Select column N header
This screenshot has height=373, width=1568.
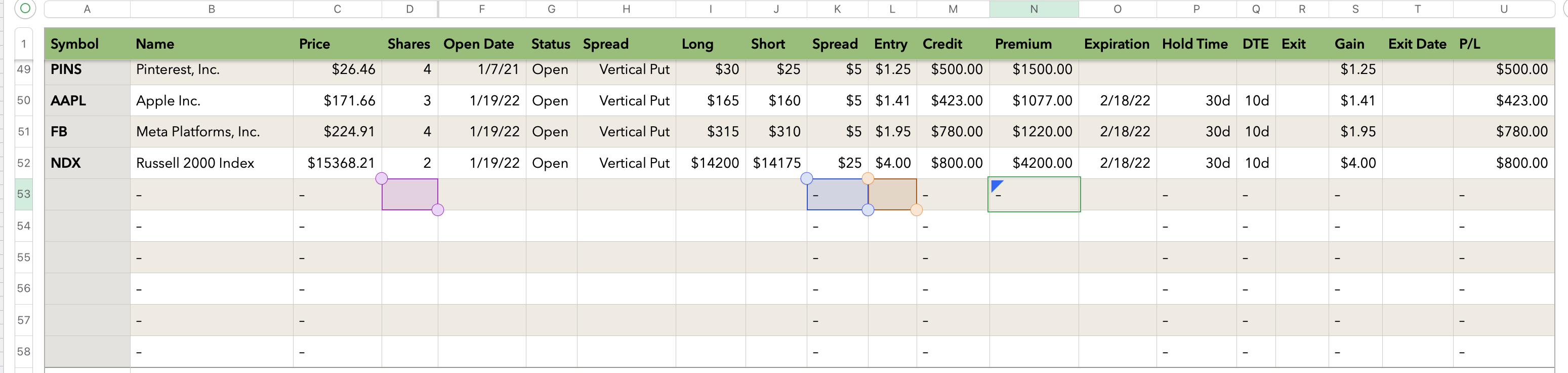(x=1034, y=9)
